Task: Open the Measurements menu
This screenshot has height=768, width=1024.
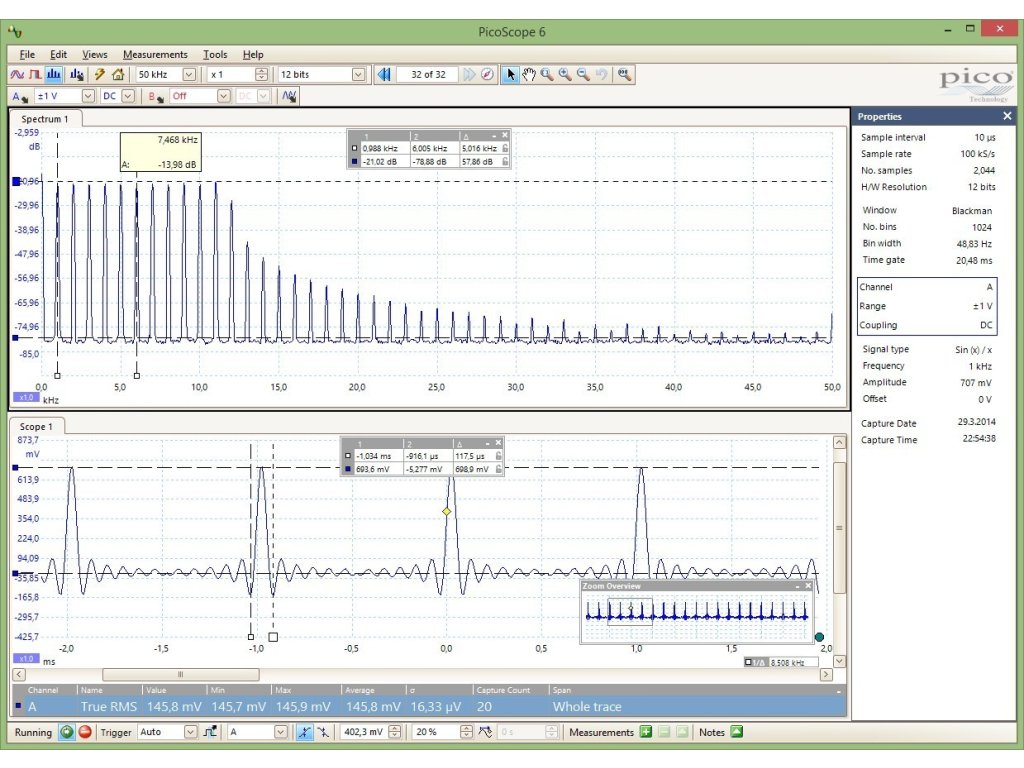Action: click(155, 54)
